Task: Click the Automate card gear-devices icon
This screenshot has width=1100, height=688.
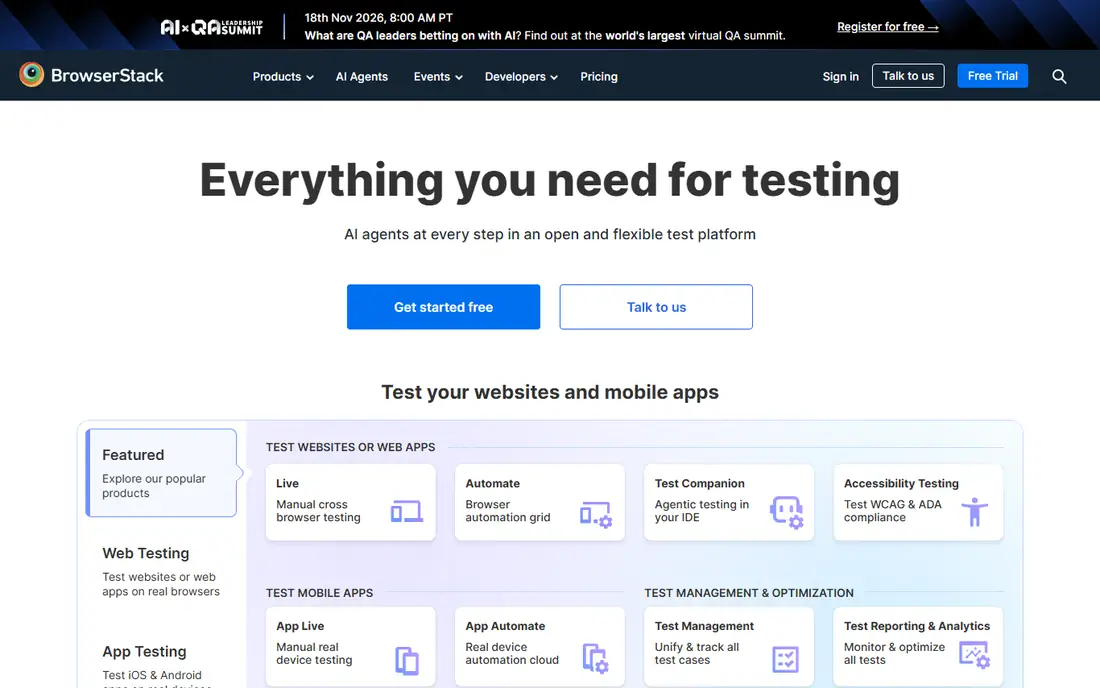Action: click(x=596, y=514)
